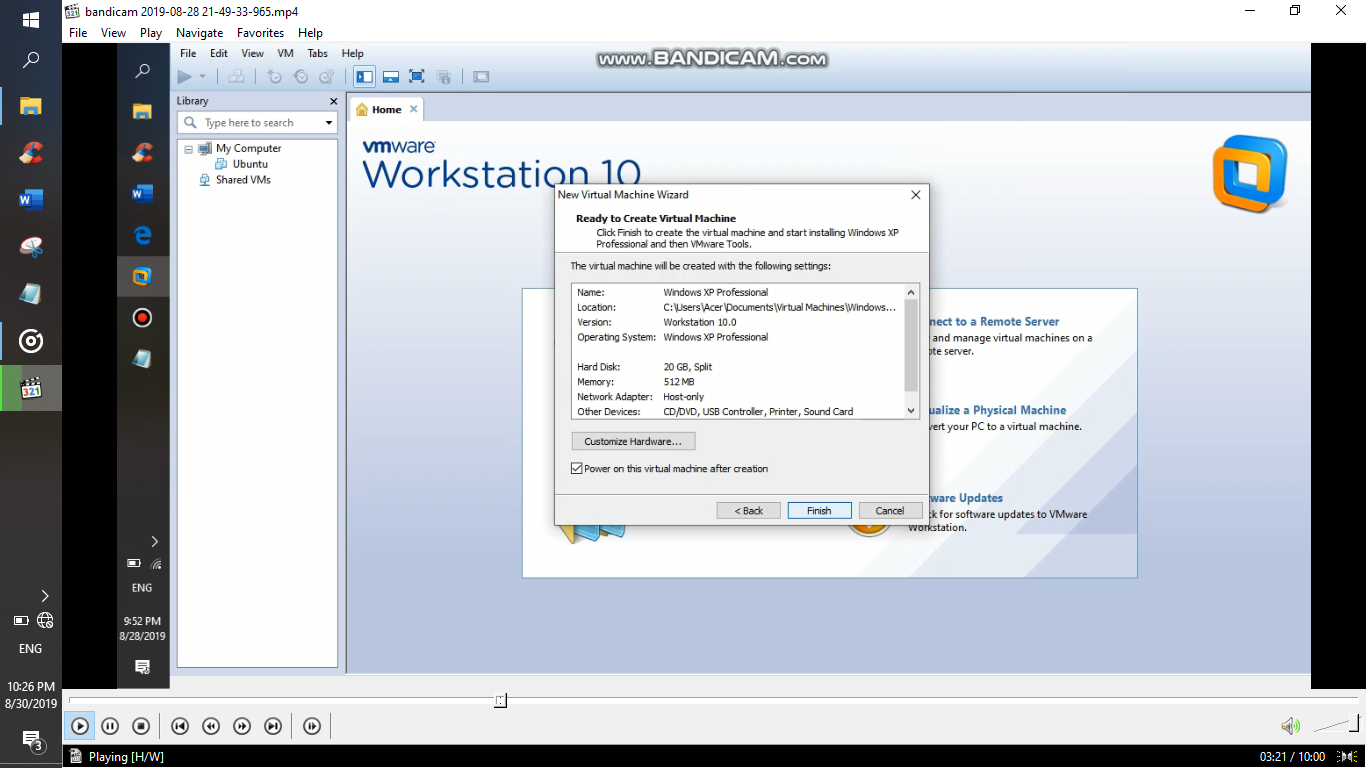Click the Unity mode toolbar icon

pyautogui.click(x=444, y=77)
